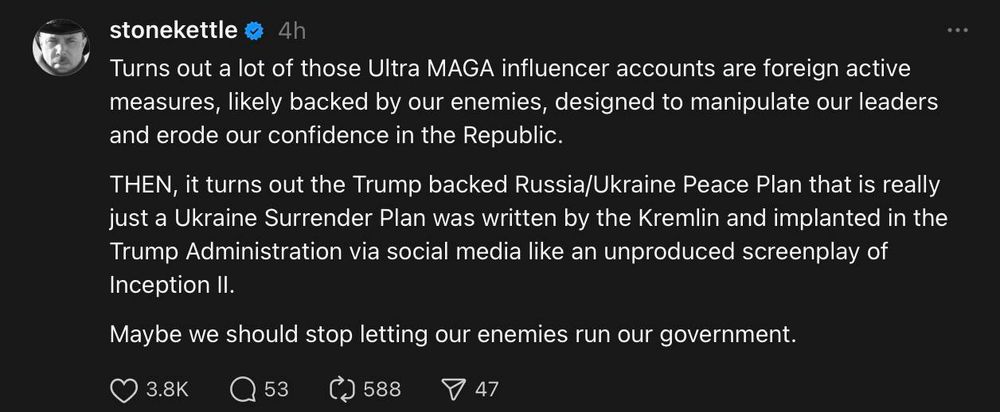Visit the stonekettle username link

pos(172,31)
